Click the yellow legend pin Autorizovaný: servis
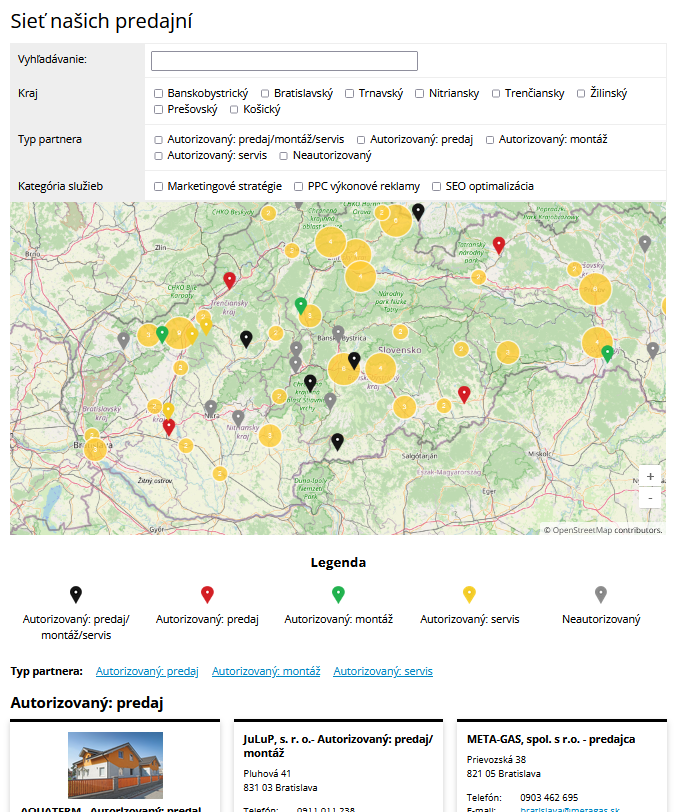Image resolution: width=695 pixels, height=812 pixels. tap(469, 594)
